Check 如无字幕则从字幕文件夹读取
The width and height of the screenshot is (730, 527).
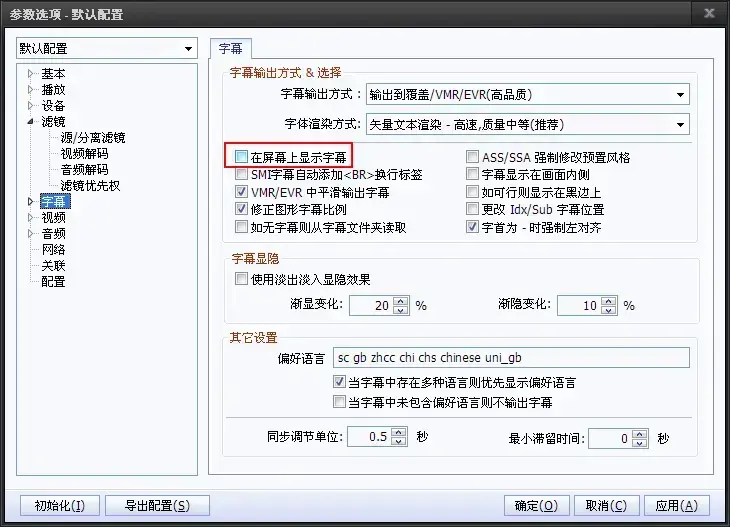[x=241, y=227]
